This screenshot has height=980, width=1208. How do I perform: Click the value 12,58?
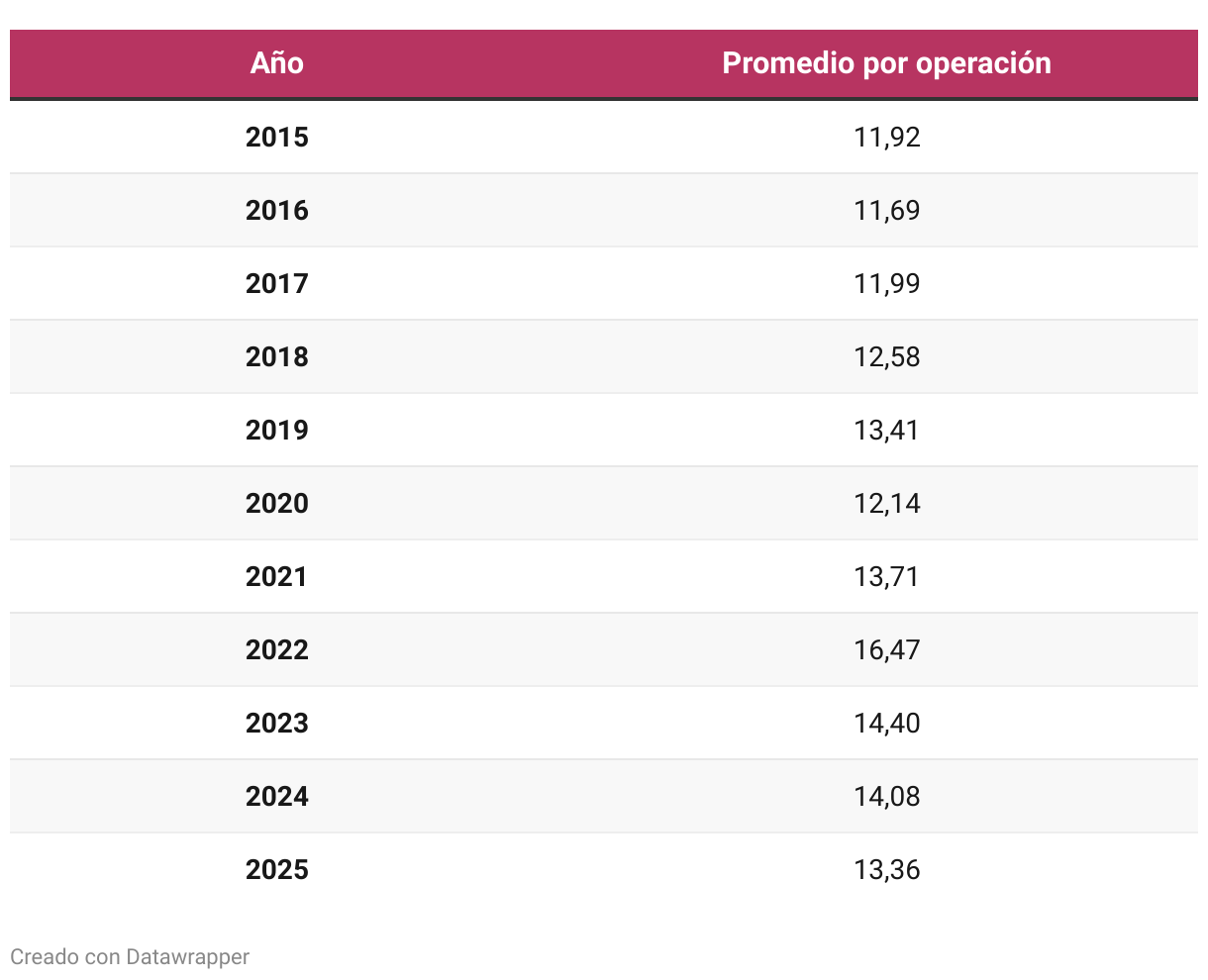tap(887, 356)
